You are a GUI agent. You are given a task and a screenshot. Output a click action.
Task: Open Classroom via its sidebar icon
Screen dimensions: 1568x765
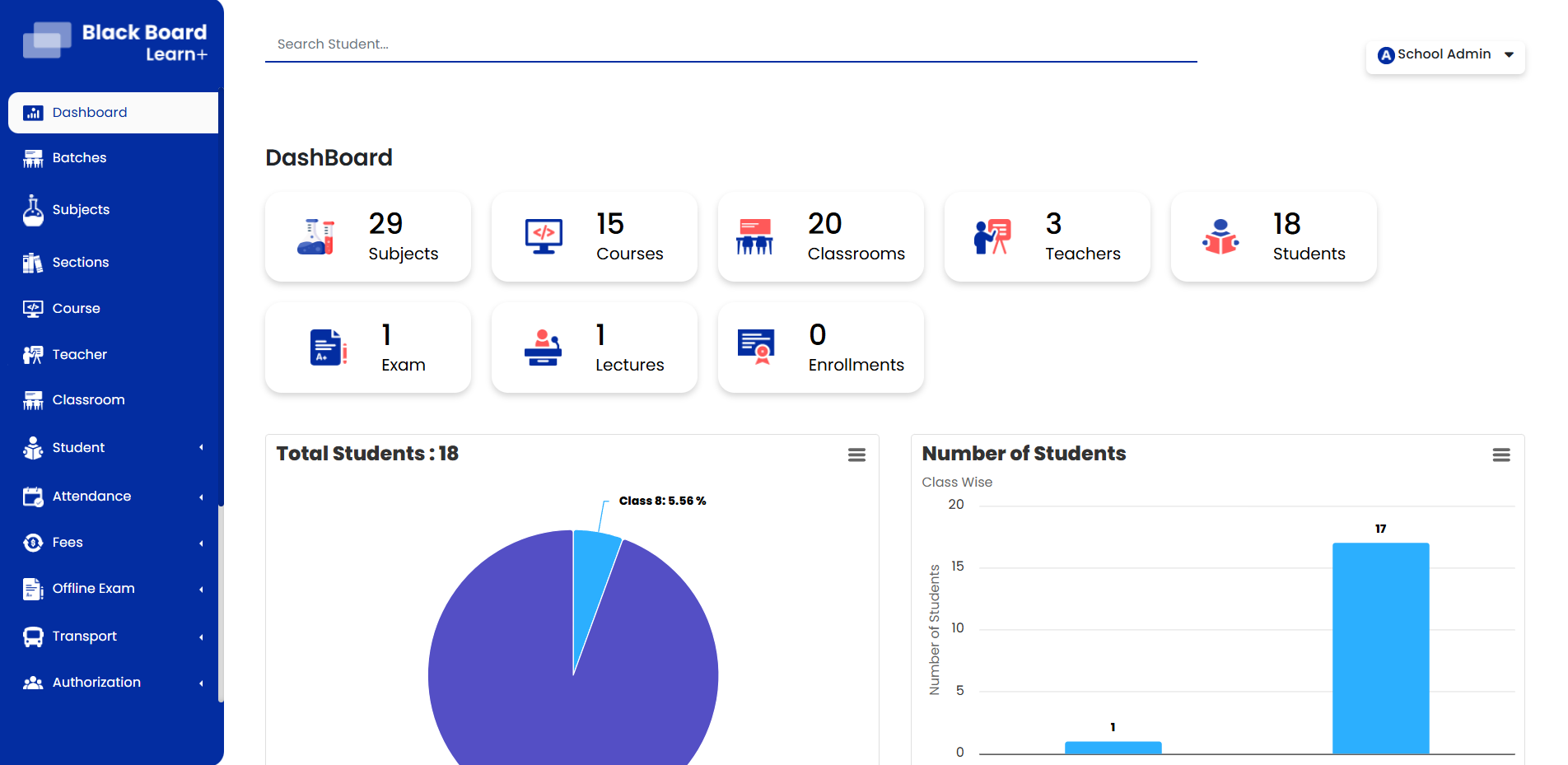(33, 399)
